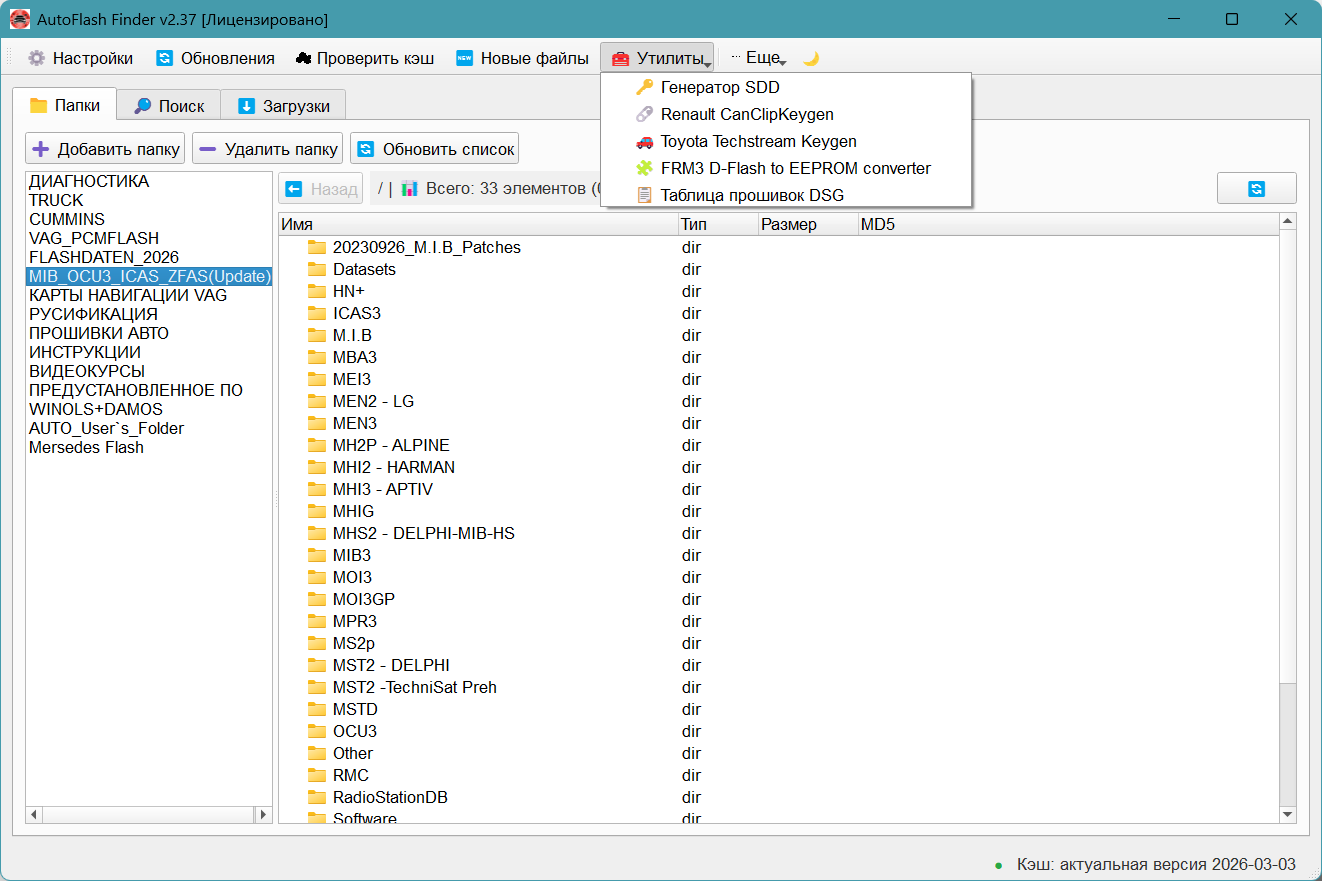This screenshot has width=1322, height=881.
Task: Expand the Еще overflow dropdown
Action: tap(758, 58)
